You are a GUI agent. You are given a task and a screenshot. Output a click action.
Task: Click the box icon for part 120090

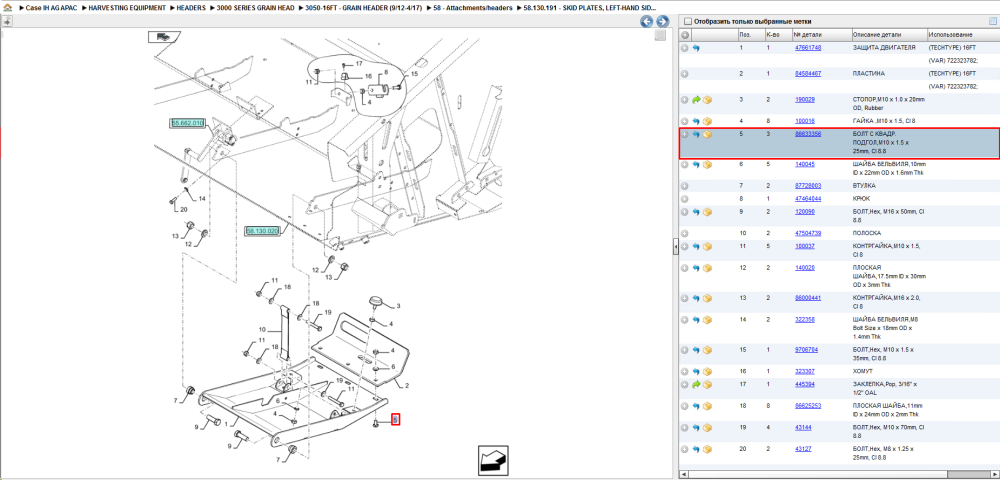point(707,212)
